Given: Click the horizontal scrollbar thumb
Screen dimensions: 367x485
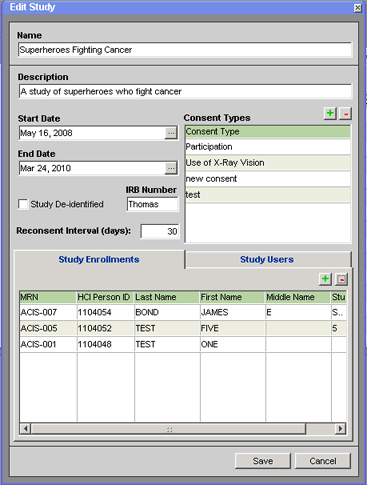Looking at the screenshot, I should 168,429.
